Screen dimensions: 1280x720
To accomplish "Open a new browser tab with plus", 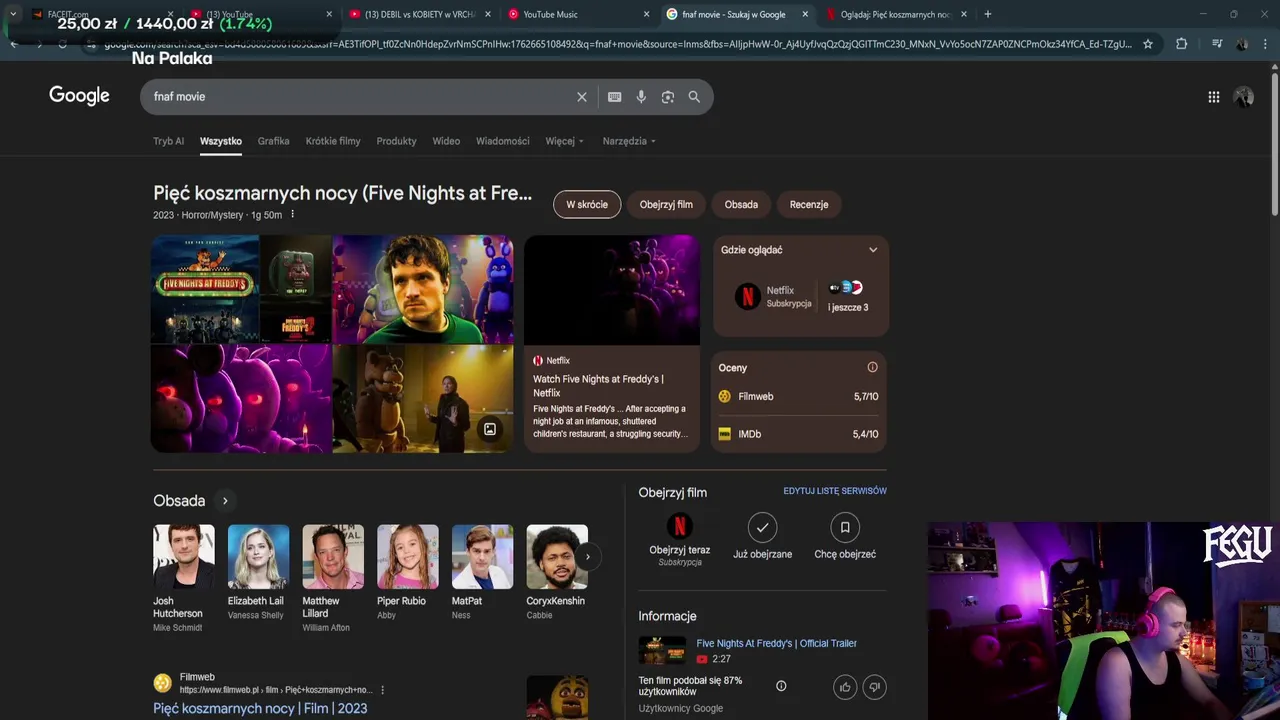I will coord(987,14).
